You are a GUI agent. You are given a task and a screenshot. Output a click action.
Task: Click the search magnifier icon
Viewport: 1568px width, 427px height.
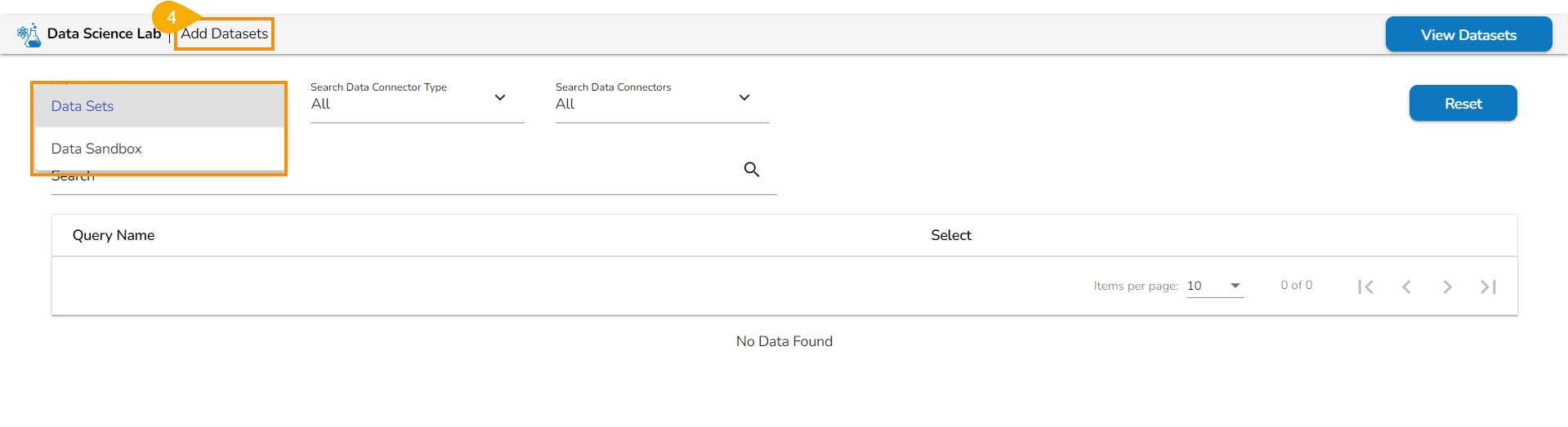click(x=752, y=170)
